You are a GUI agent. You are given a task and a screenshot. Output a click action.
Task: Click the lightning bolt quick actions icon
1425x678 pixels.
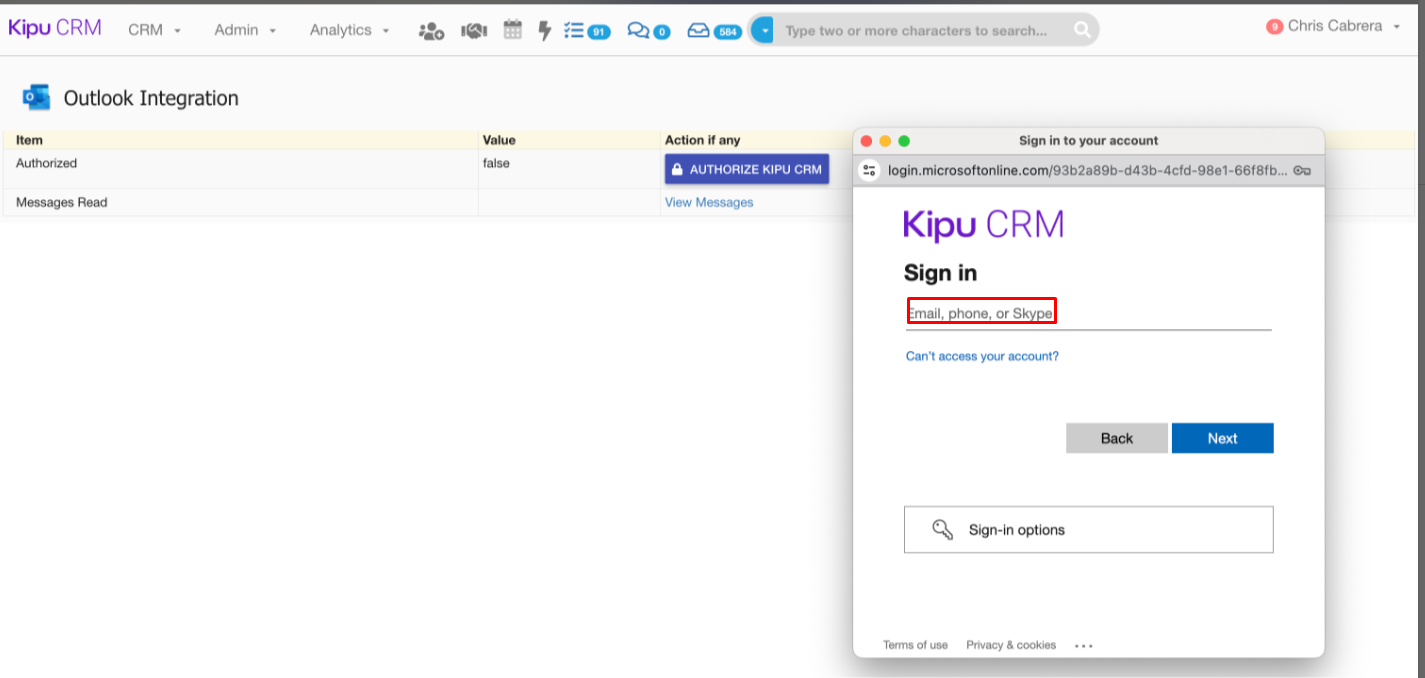[545, 31]
